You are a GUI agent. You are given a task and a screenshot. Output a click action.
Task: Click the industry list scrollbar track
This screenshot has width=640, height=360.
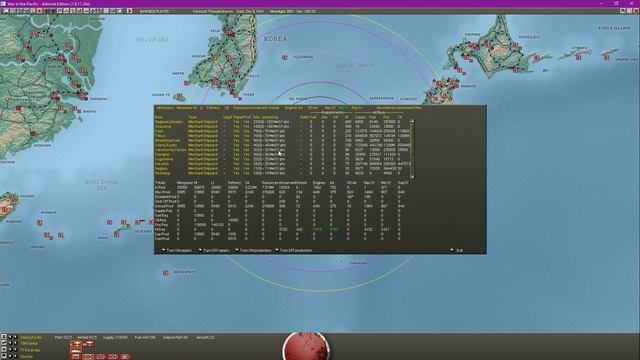412,149
